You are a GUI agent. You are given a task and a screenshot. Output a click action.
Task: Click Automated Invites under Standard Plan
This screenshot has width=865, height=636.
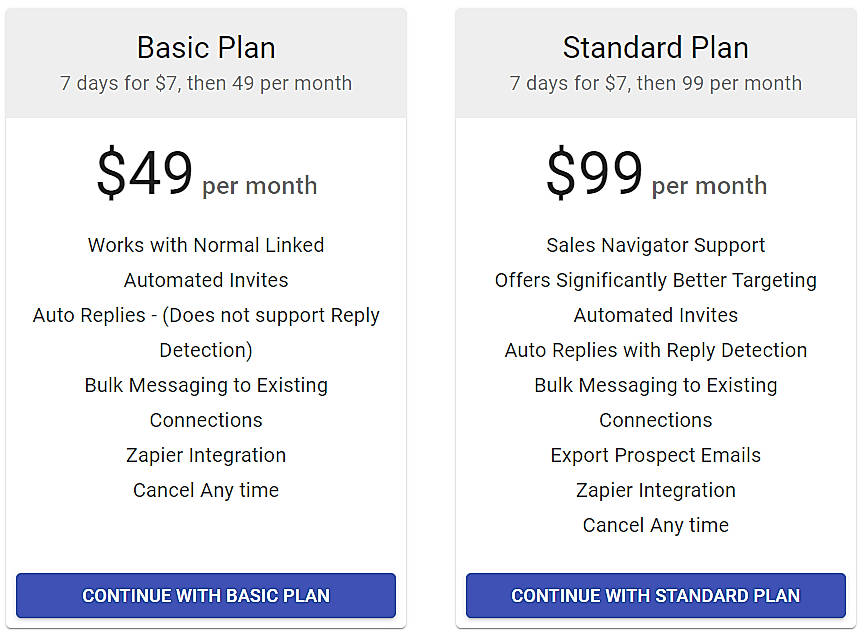[x=655, y=315]
